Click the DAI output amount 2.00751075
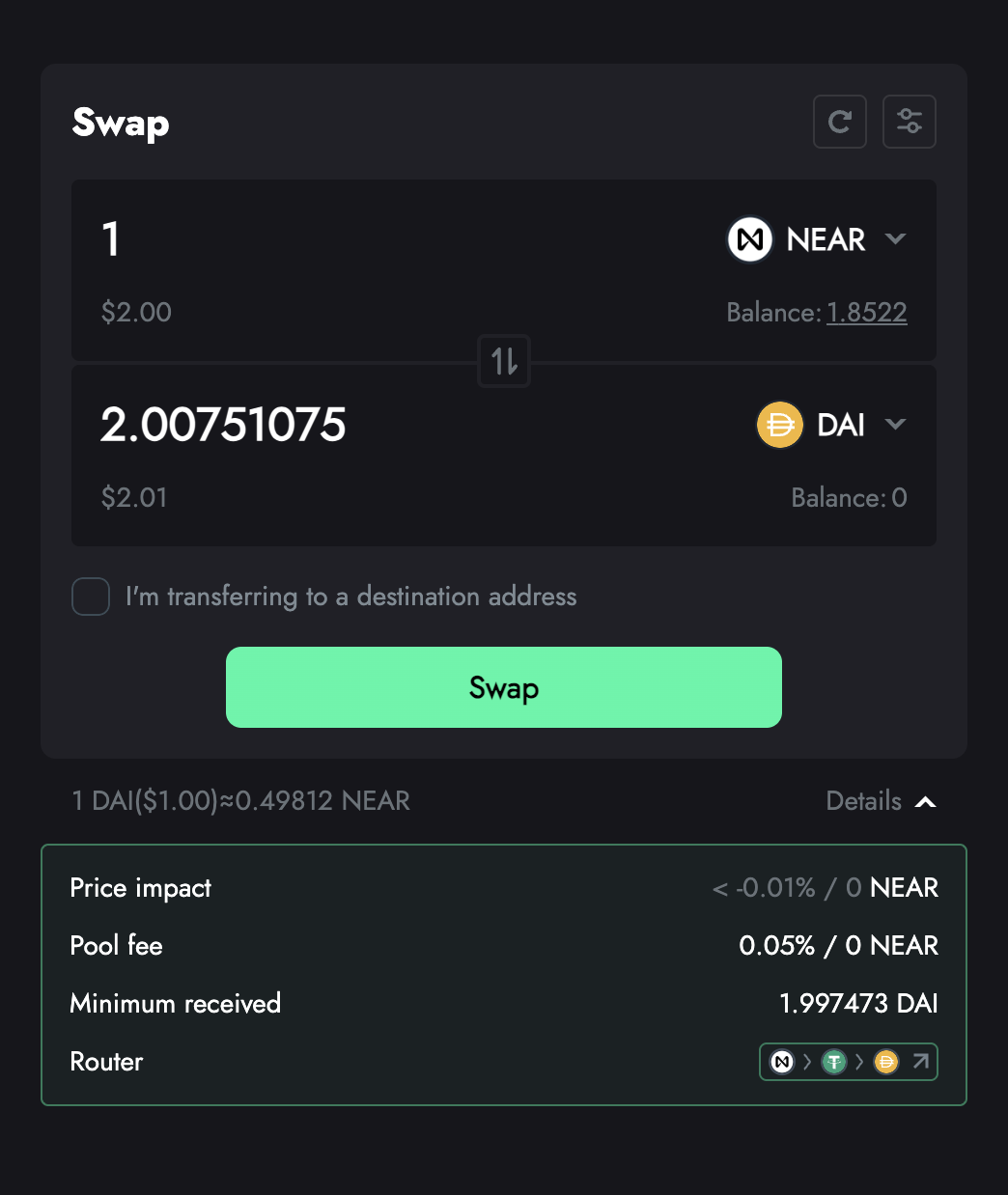This screenshot has width=1008, height=1195. click(x=223, y=425)
